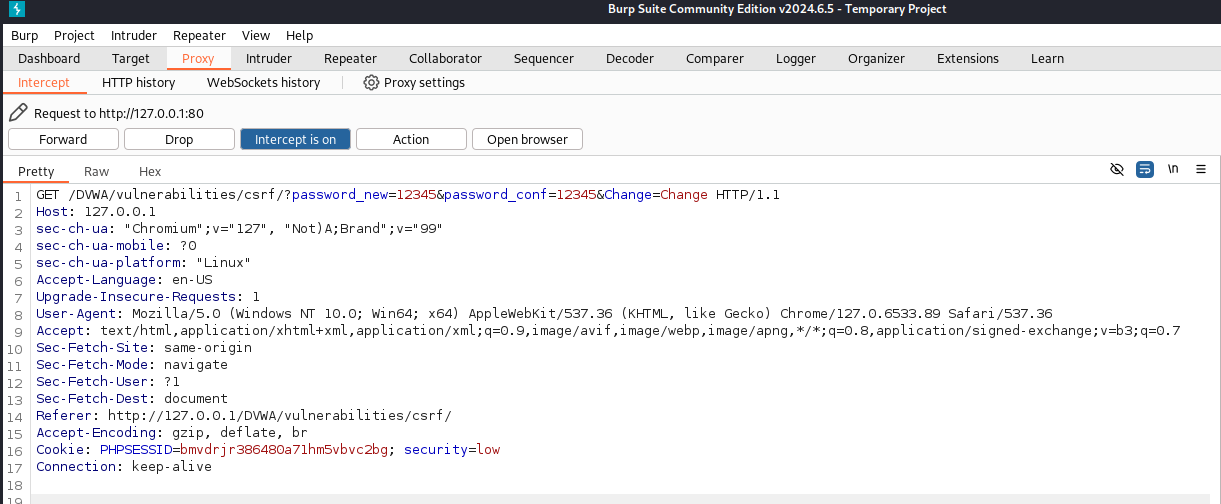The image size is (1221, 504).
Task: Click the sec-ch-ua-platform "Linux" line
Action: coord(143,262)
